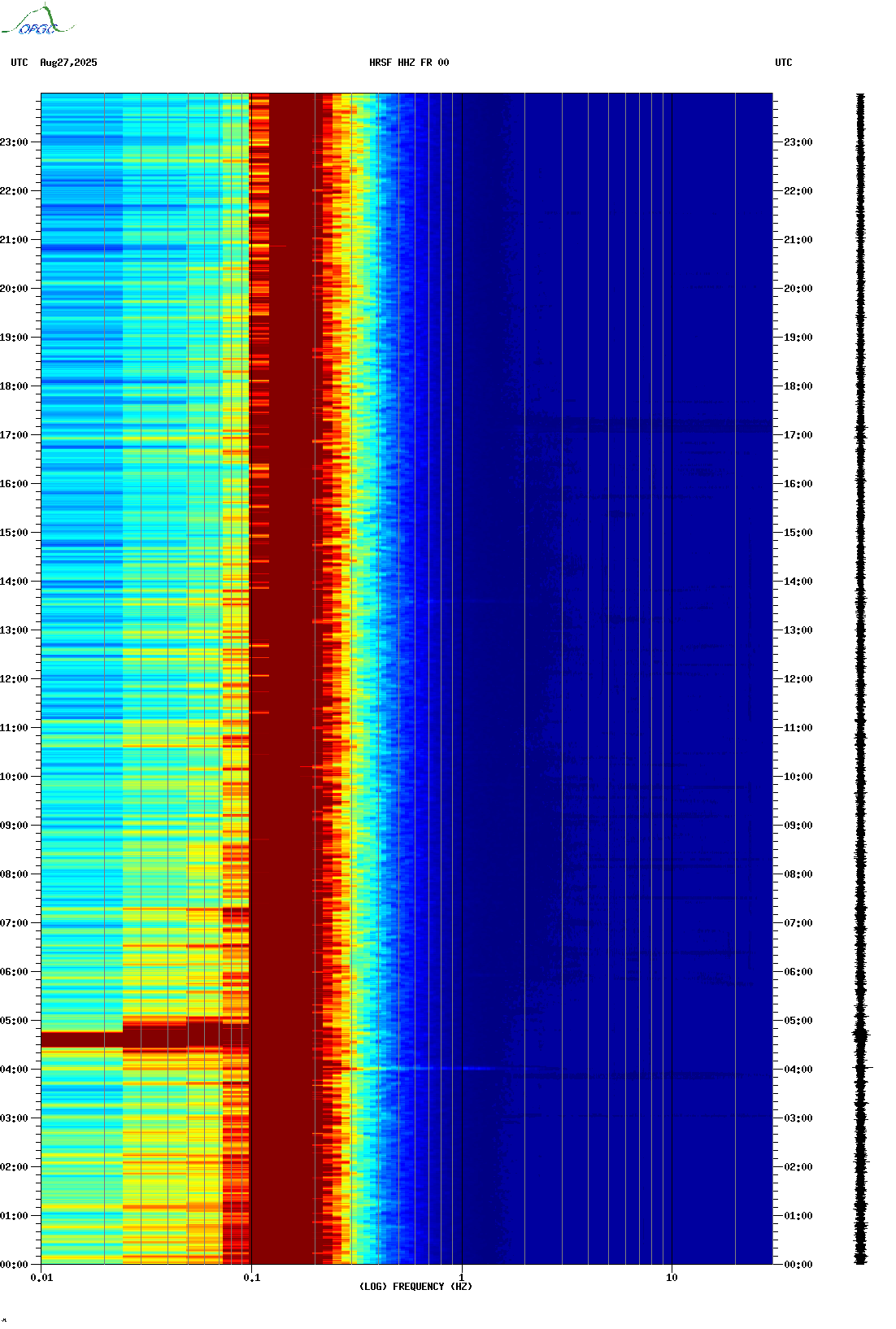Click the left-axis 04:00 time label
The width and height of the screenshot is (896, 1329).
(x=14, y=1070)
